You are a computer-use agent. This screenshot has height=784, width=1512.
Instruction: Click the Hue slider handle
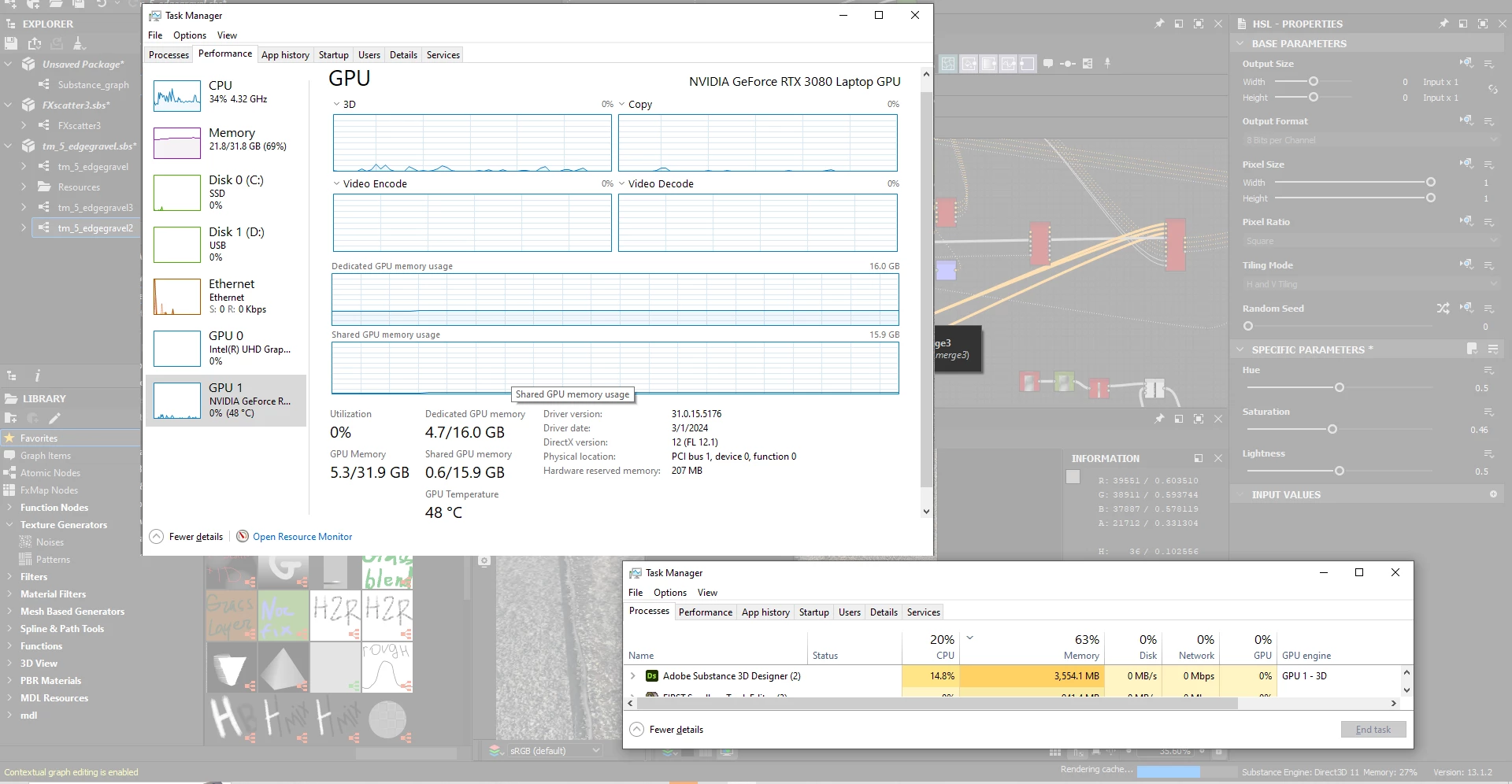(x=1340, y=387)
